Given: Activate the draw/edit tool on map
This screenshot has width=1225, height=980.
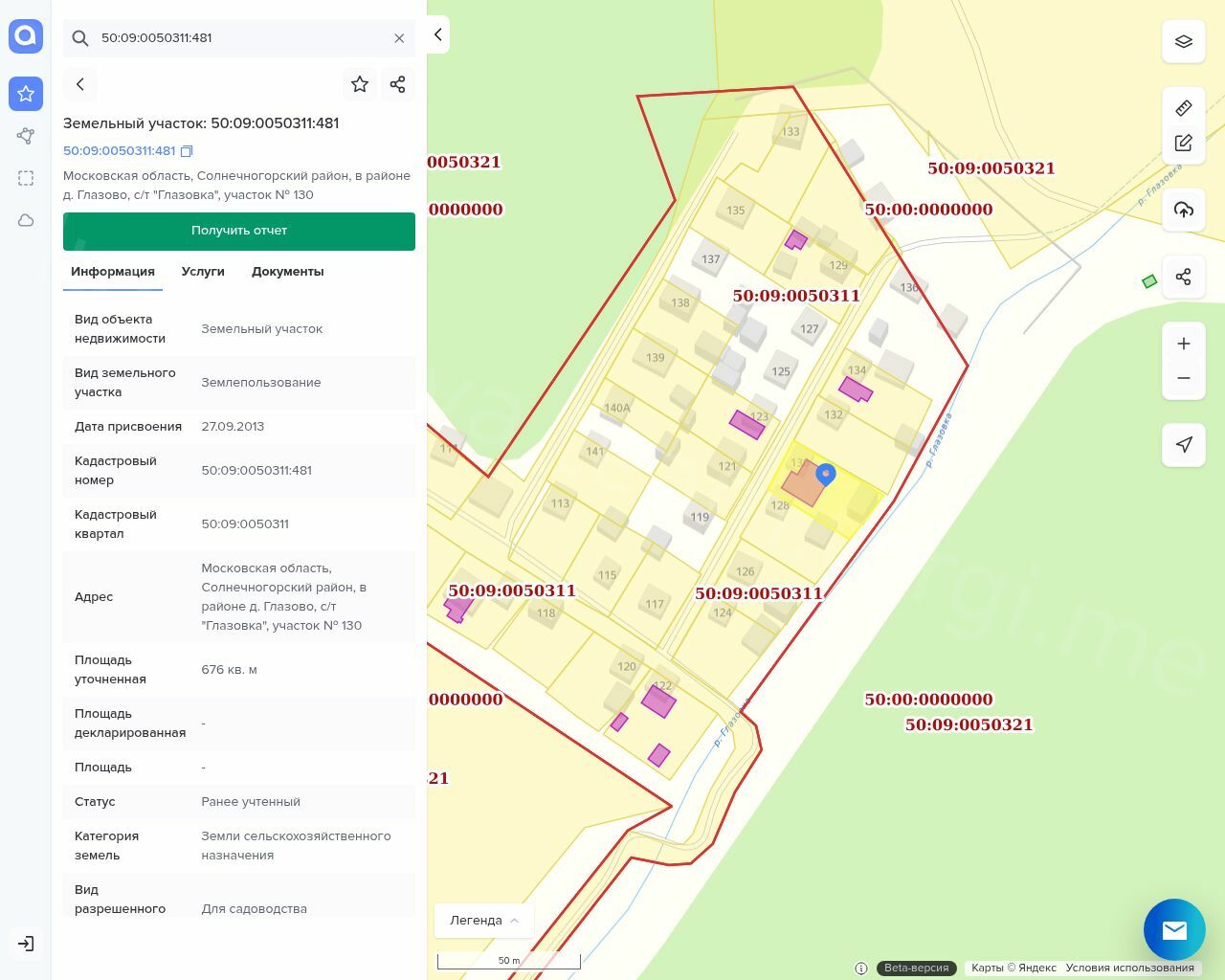Looking at the screenshot, I should point(1183,143).
